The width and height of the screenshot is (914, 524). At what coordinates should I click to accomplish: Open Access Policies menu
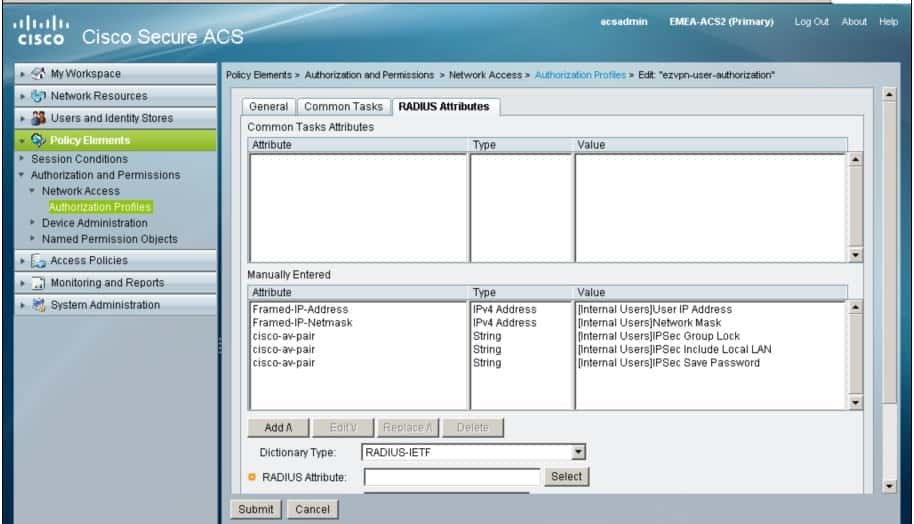click(x=115, y=261)
